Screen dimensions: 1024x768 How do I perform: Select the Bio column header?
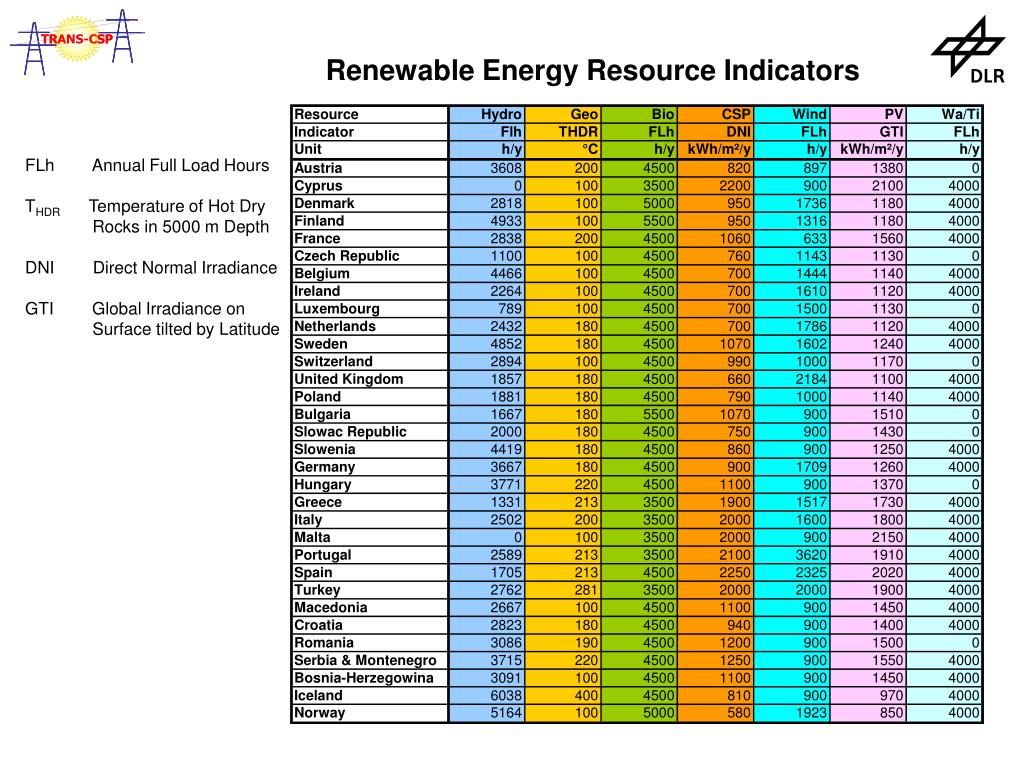[639, 114]
